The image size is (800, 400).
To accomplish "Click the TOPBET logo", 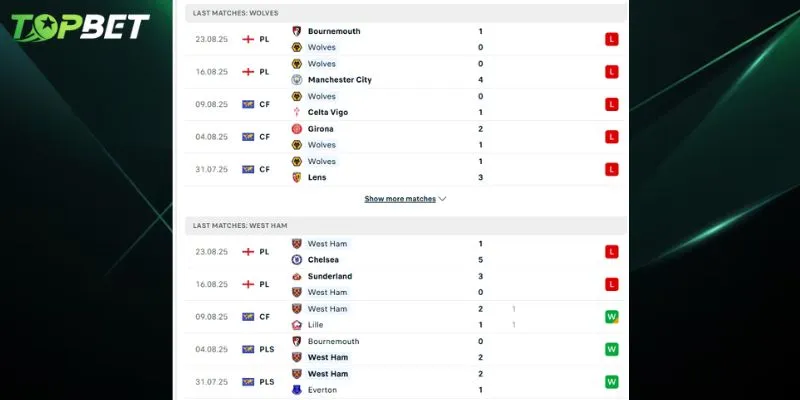I will click(78, 26).
